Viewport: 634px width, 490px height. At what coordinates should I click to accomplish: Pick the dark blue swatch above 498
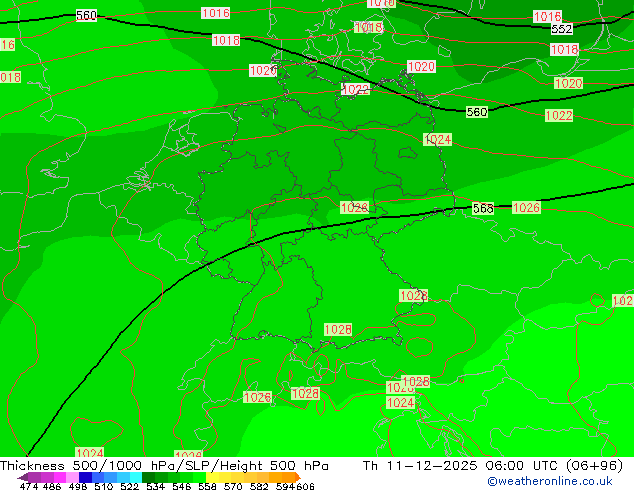[x=85, y=477]
